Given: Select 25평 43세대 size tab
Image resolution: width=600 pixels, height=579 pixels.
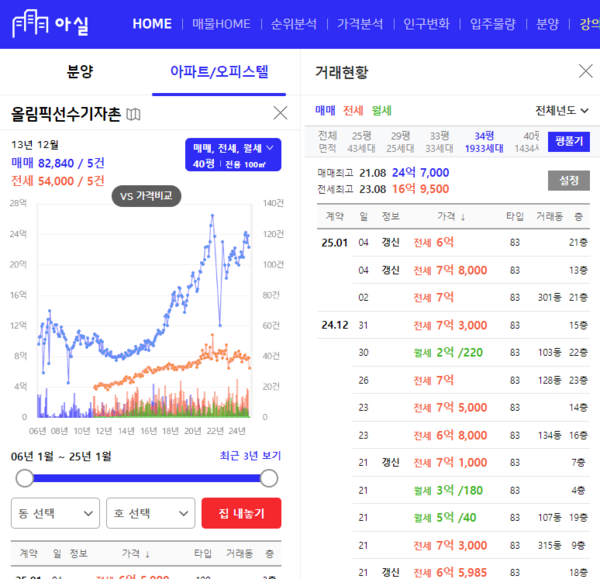Looking at the screenshot, I should coord(361,142).
